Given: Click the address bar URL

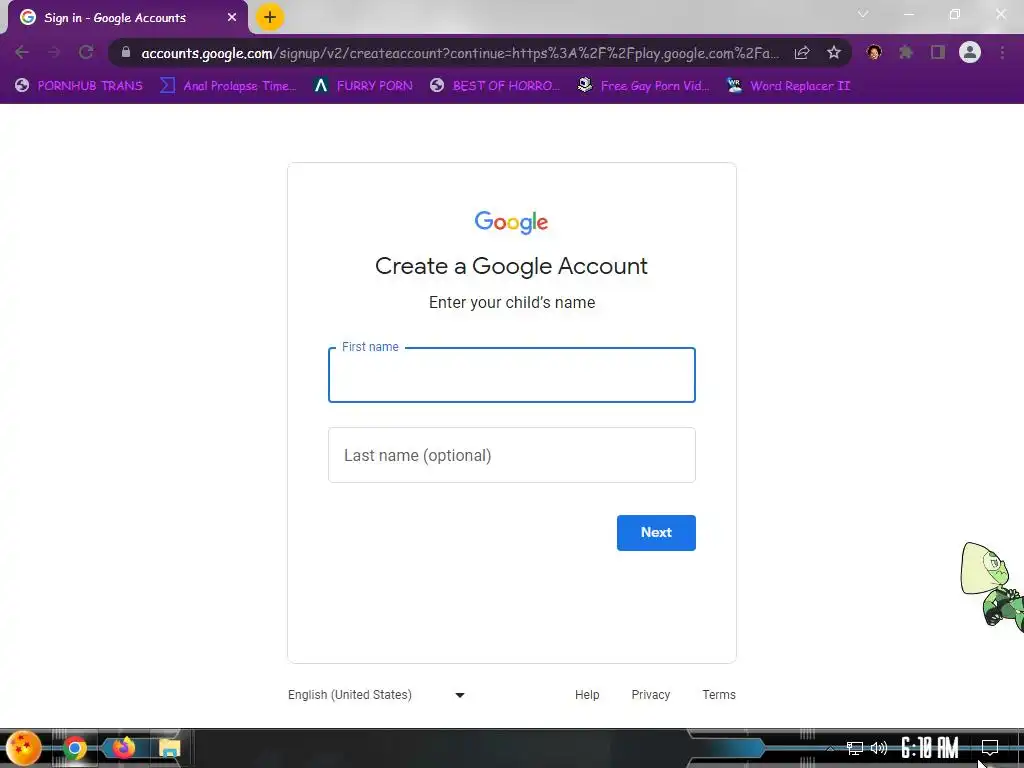Looking at the screenshot, I should click(460, 53).
